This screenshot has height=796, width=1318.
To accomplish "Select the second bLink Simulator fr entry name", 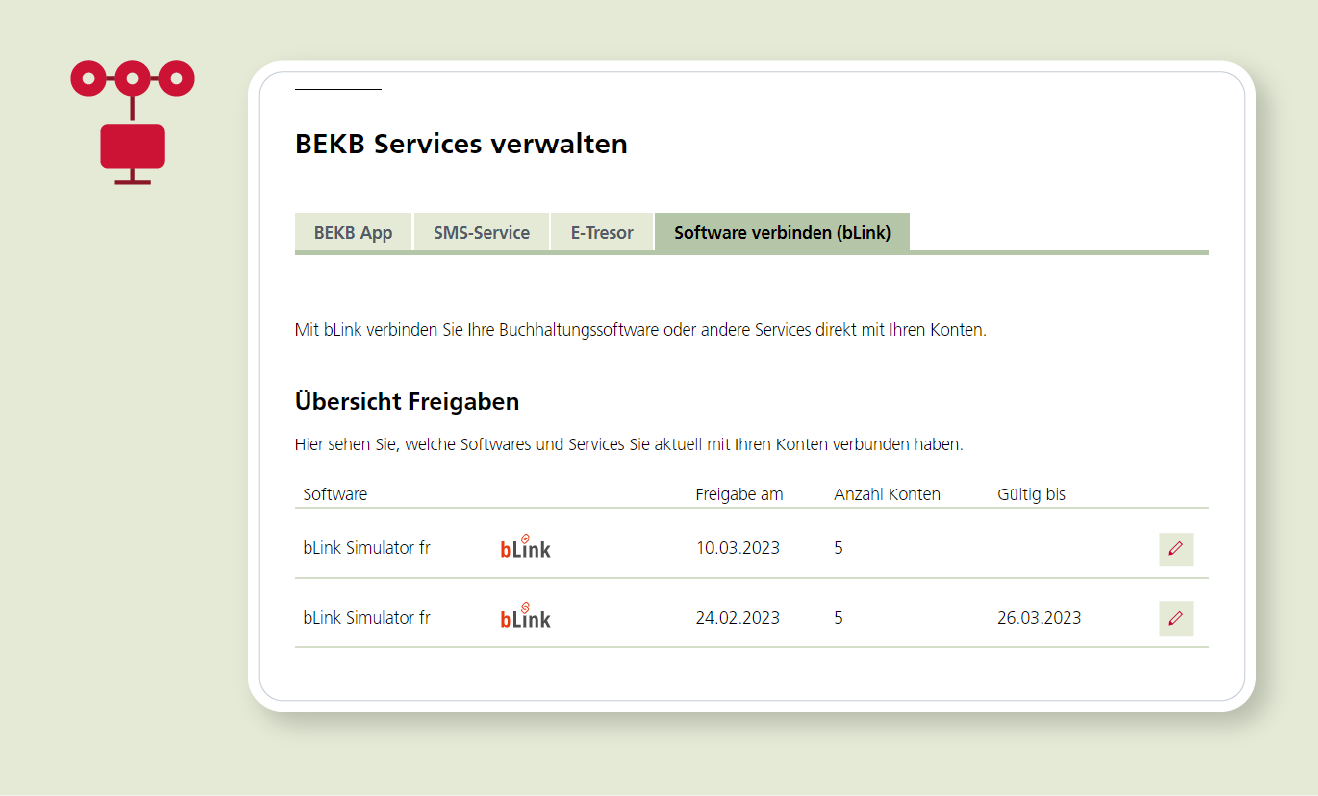I will click(367, 618).
